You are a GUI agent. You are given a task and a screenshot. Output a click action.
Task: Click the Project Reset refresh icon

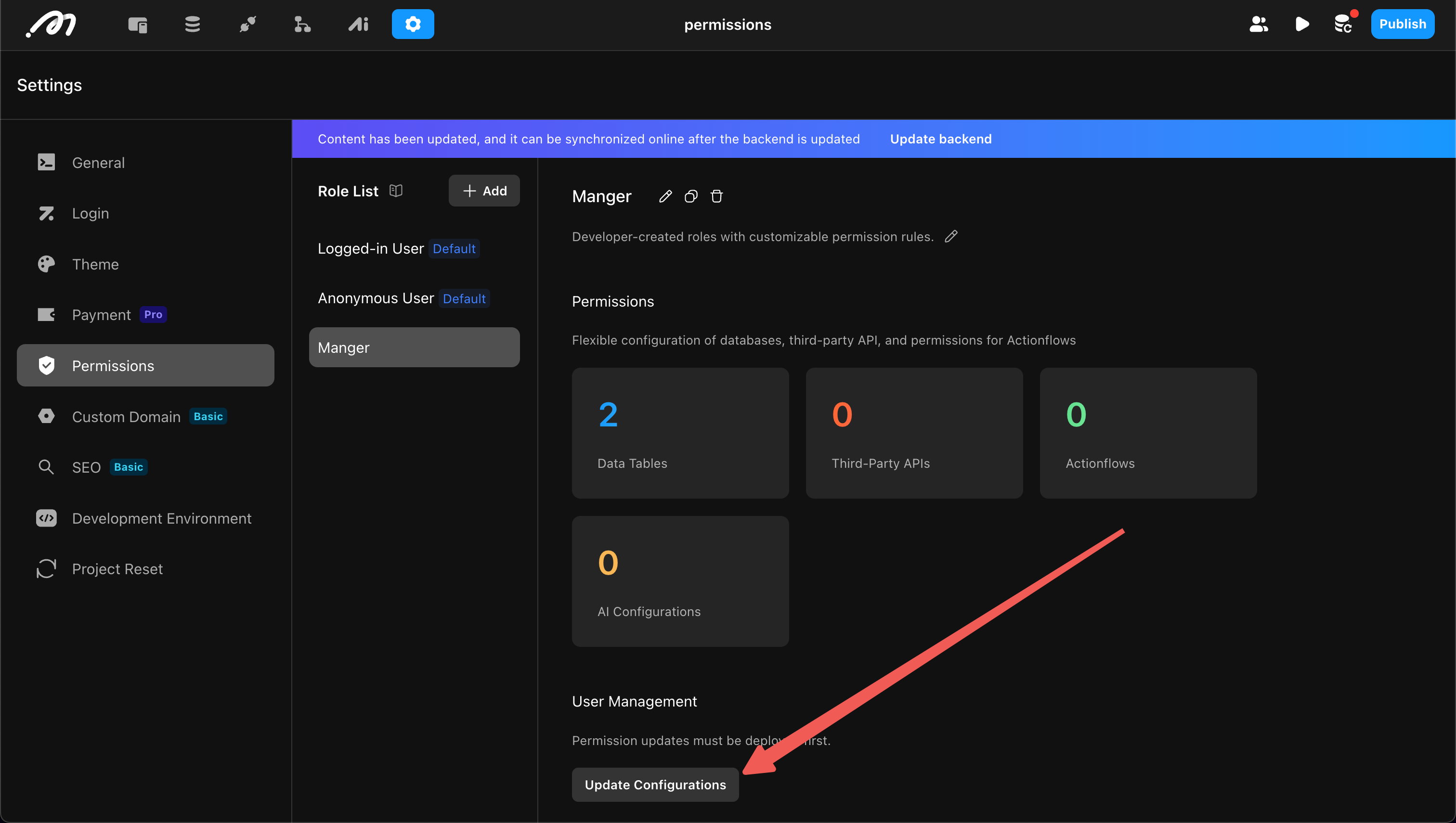(x=46, y=568)
